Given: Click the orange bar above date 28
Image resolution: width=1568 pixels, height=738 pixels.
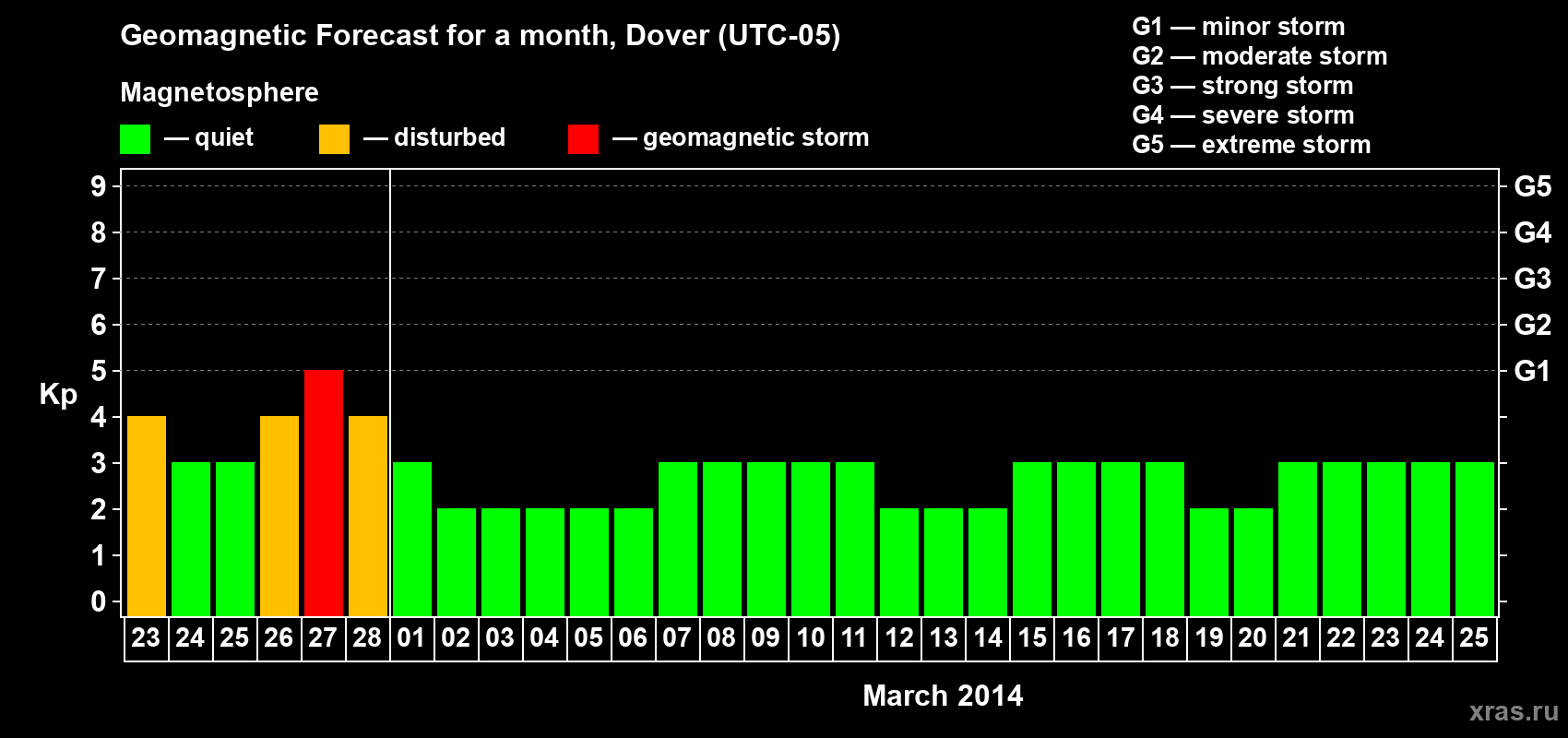Looking at the screenshot, I should click(x=368, y=517).
